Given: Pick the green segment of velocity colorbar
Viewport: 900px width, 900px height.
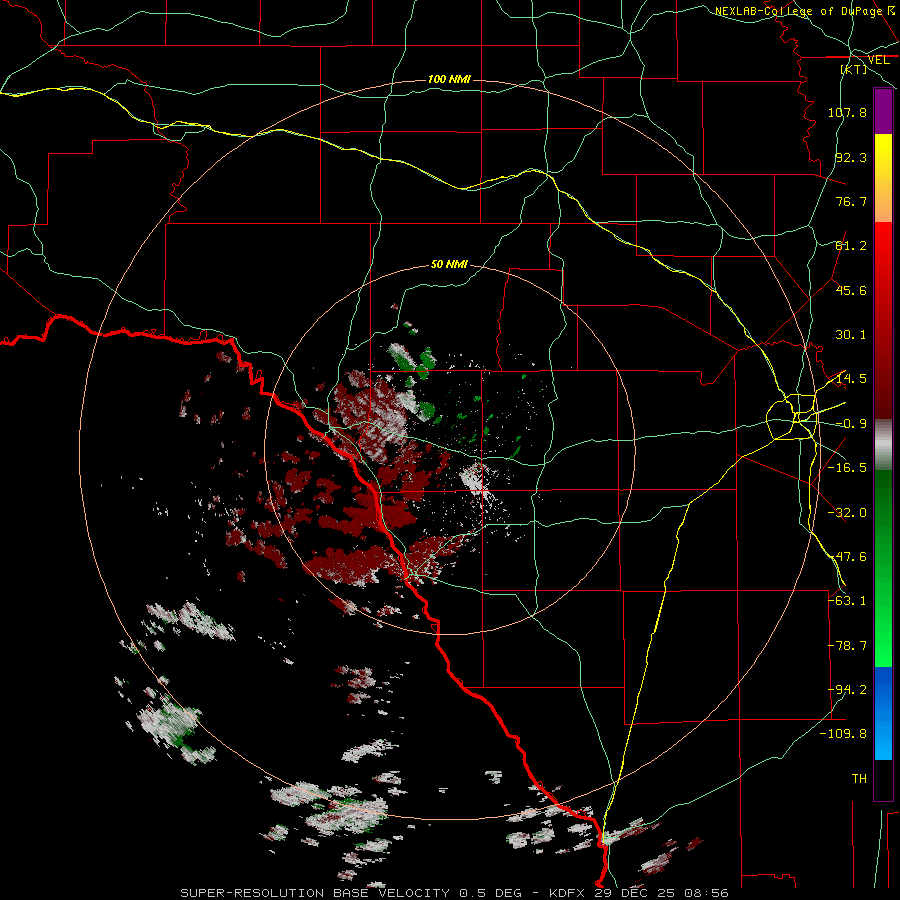Looking at the screenshot, I should (x=883, y=568).
